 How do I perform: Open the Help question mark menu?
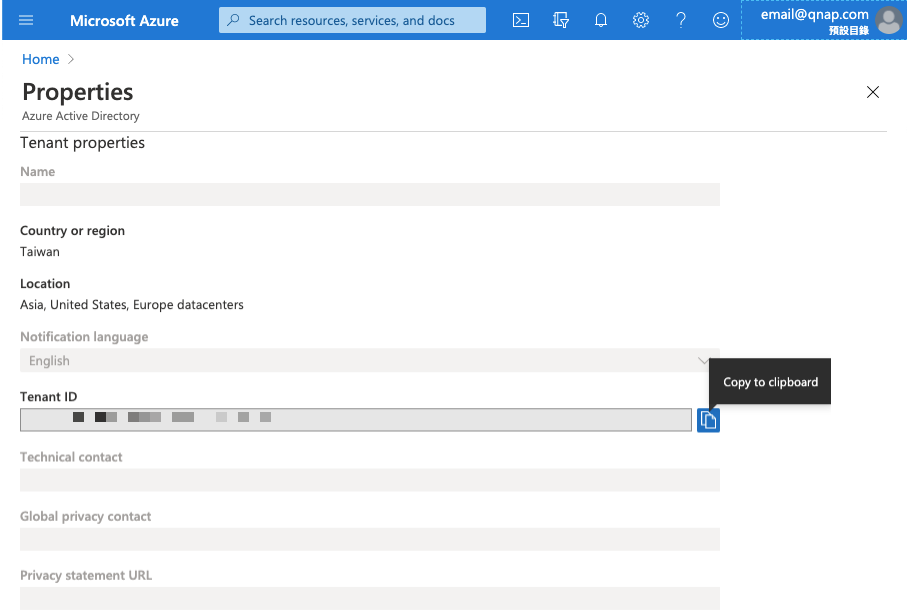pos(681,20)
